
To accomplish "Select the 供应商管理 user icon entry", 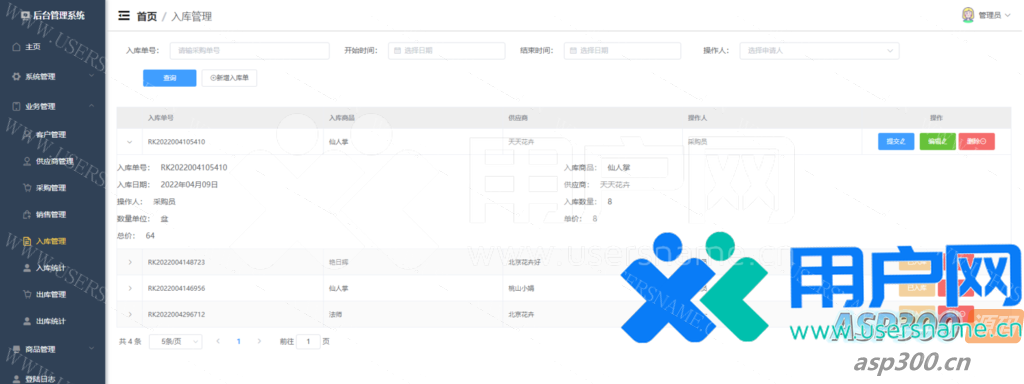I will tap(27, 161).
